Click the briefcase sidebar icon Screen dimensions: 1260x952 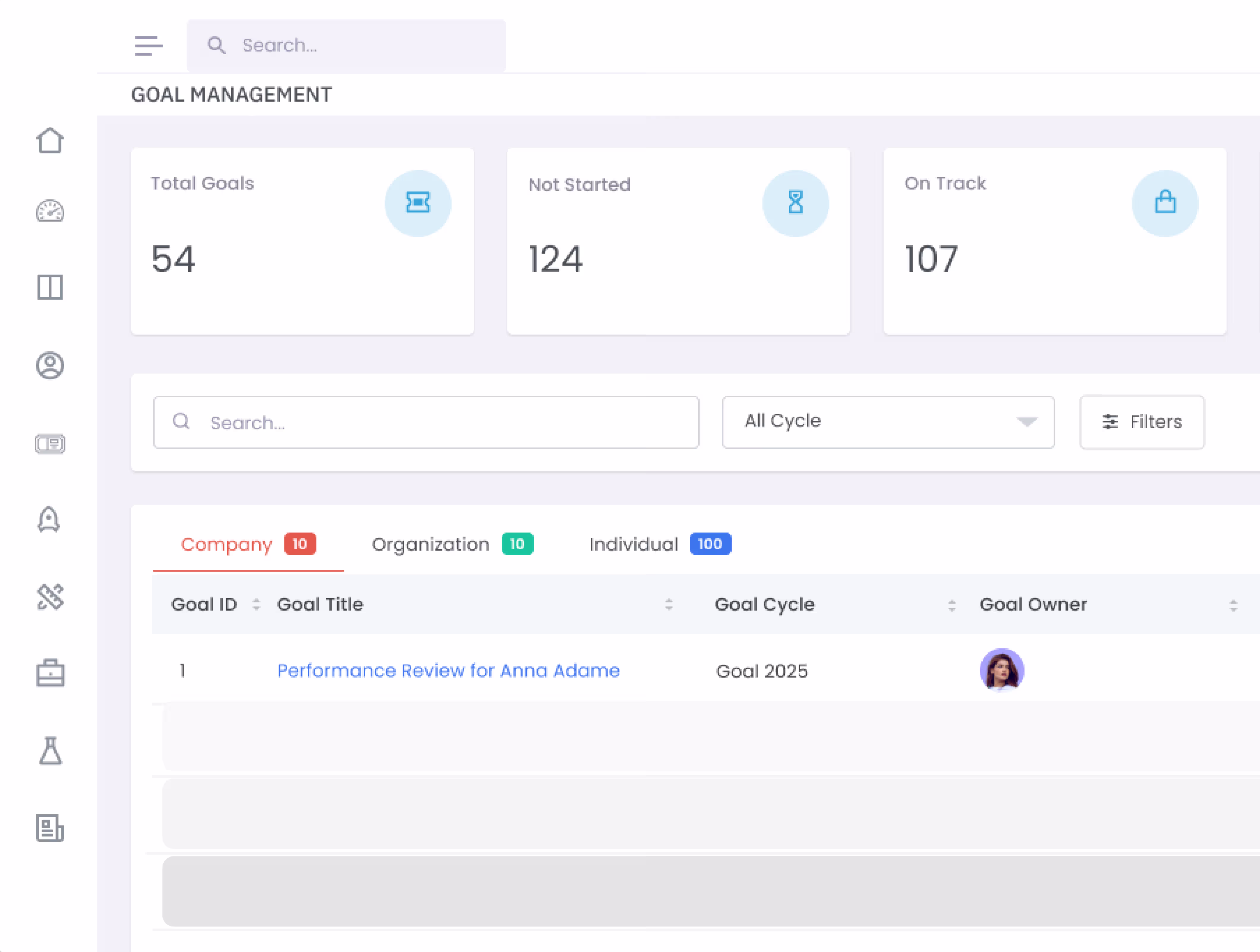click(50, 673)
